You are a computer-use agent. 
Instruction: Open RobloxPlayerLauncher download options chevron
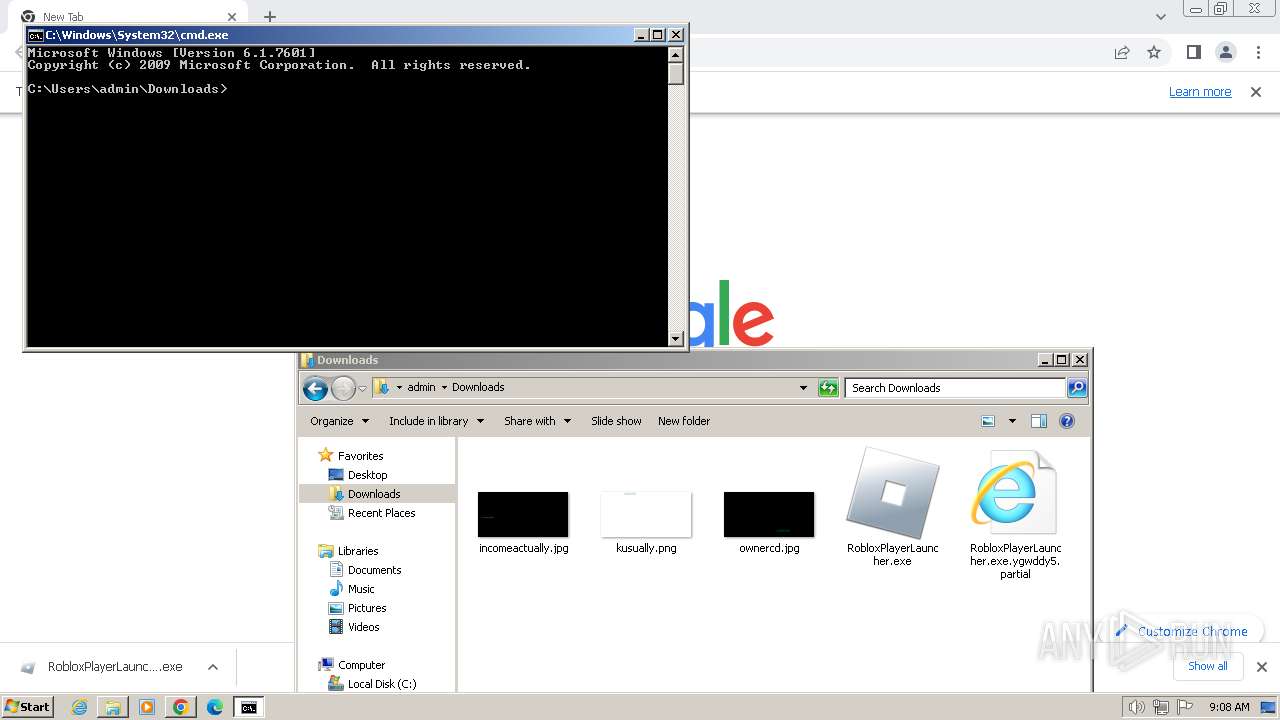pyautogui.click(x=213, y=667)
